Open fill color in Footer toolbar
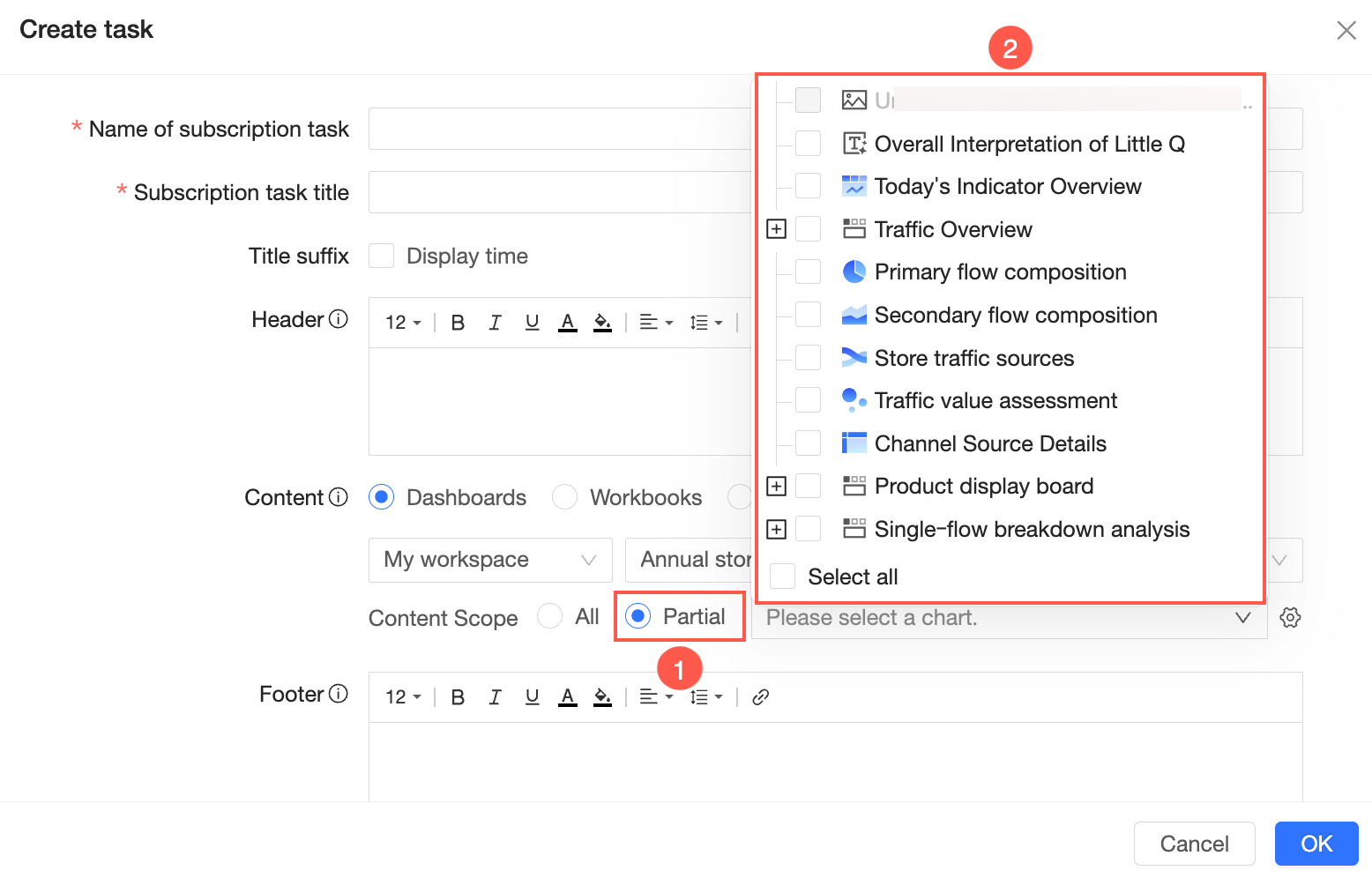The height and width of the screenshot is (878, 1372). pos(602,697)
